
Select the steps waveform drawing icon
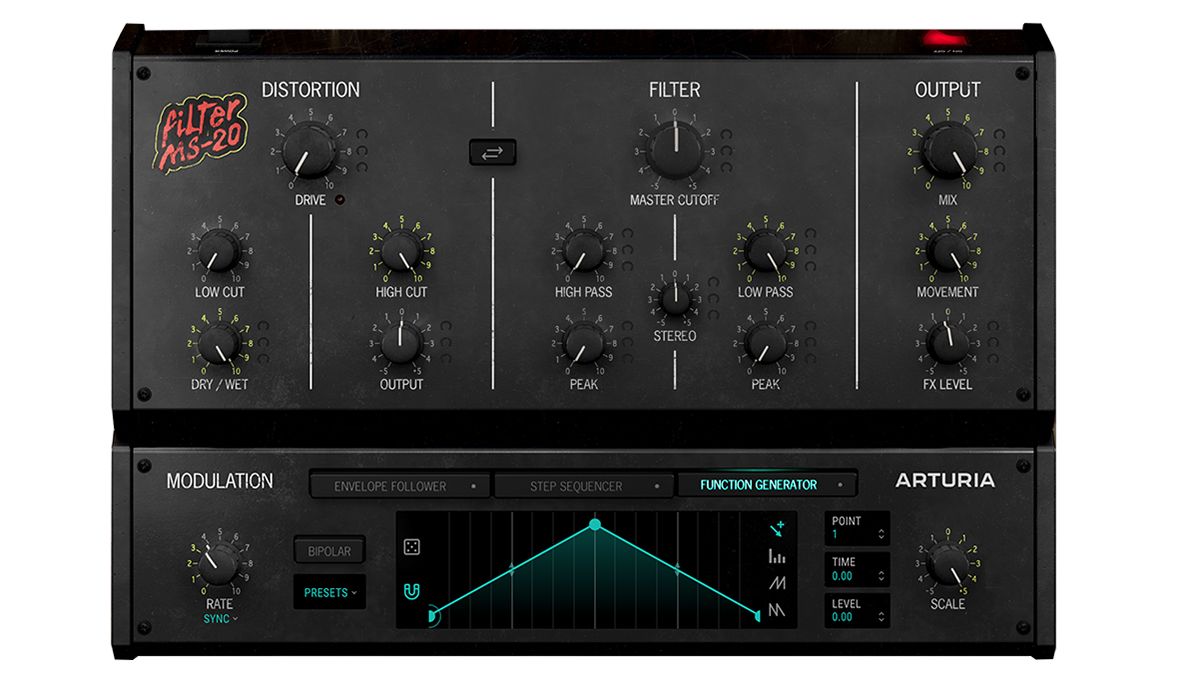point(778,557)
